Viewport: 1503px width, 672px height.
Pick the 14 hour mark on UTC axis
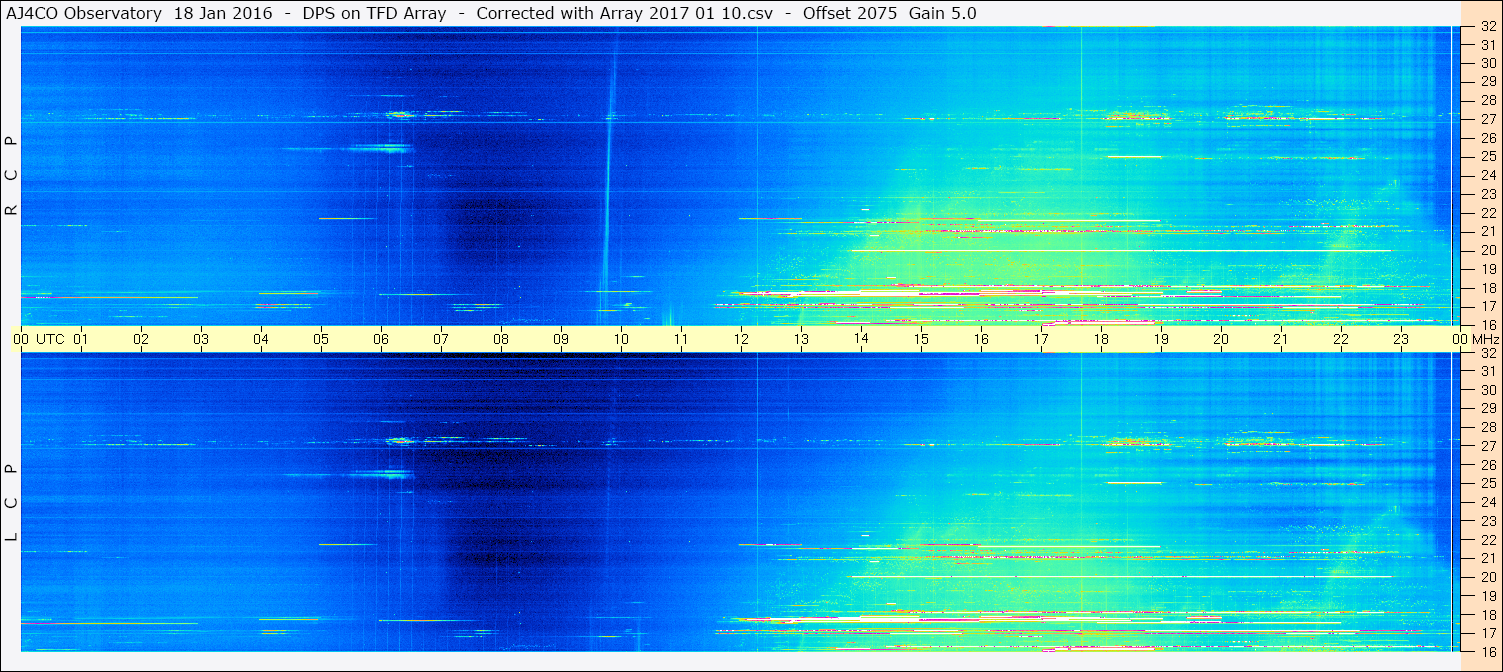(x=861, y=339)
